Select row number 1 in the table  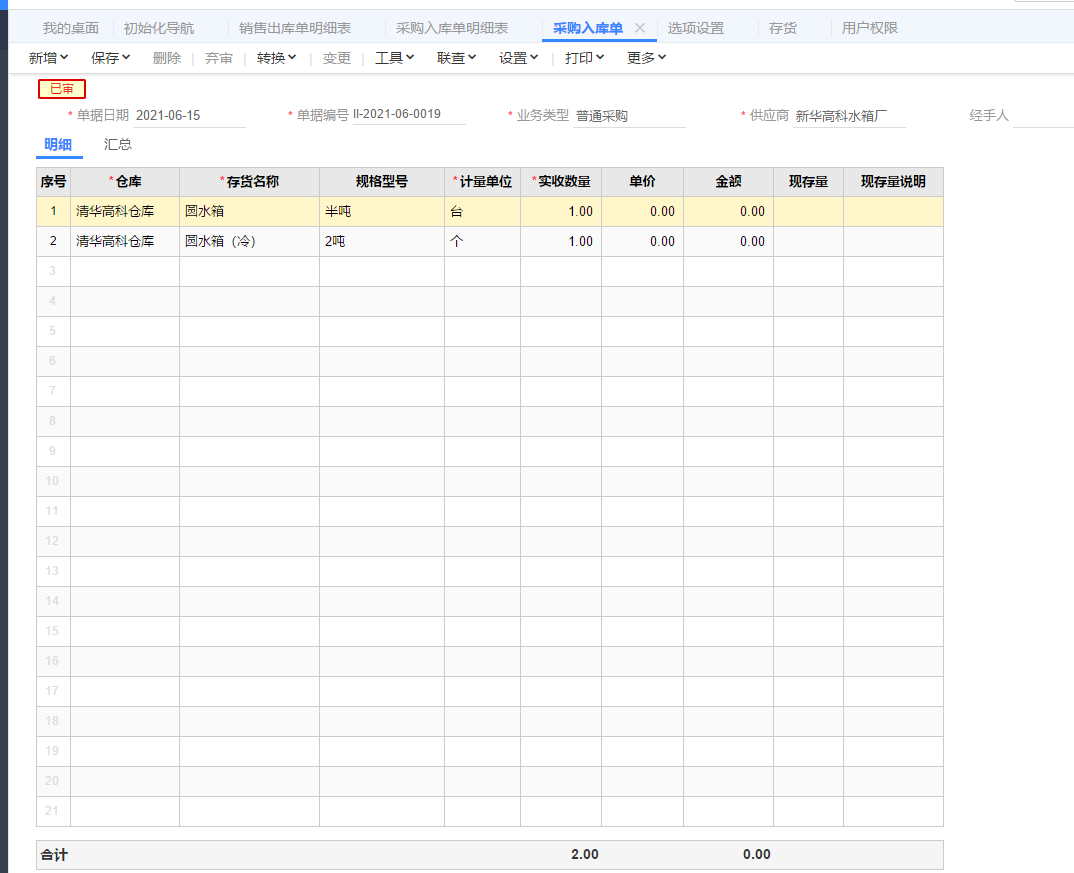click(53, 212)
